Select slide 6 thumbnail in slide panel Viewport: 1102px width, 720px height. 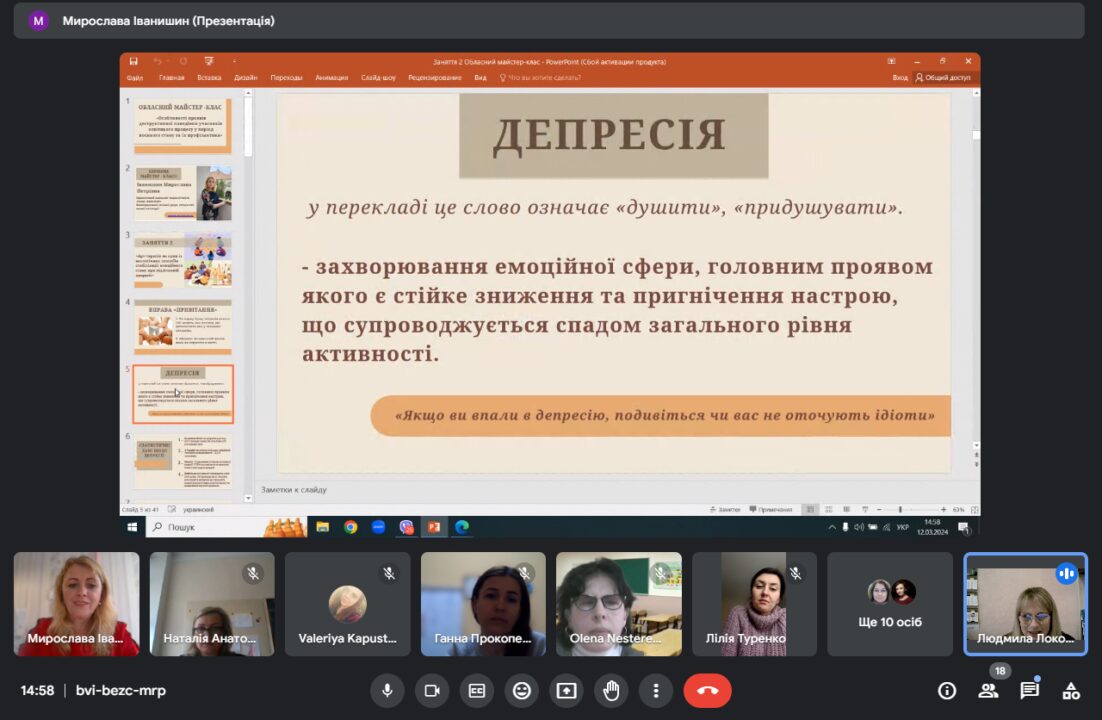click(x=183, y=461)
